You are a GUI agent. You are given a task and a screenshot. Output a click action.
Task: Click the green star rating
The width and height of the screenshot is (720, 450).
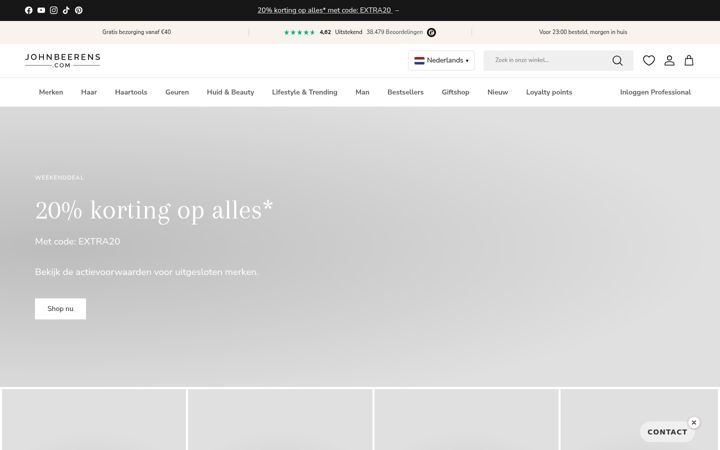point(299,33)
